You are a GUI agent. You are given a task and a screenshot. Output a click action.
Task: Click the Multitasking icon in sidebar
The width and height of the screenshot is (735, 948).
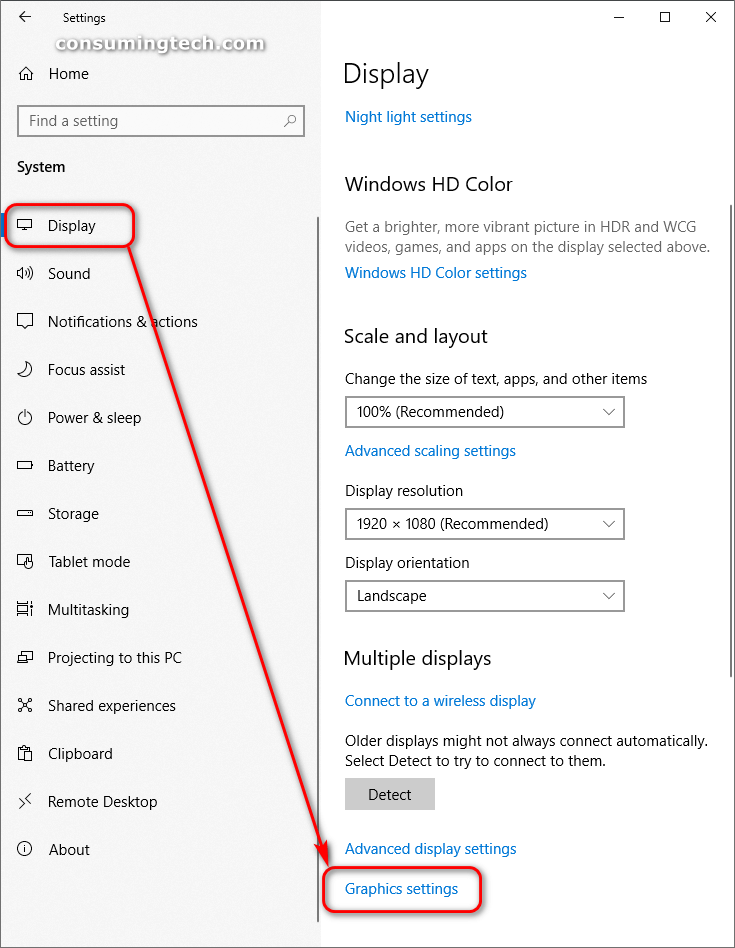(x=26, y=609)
